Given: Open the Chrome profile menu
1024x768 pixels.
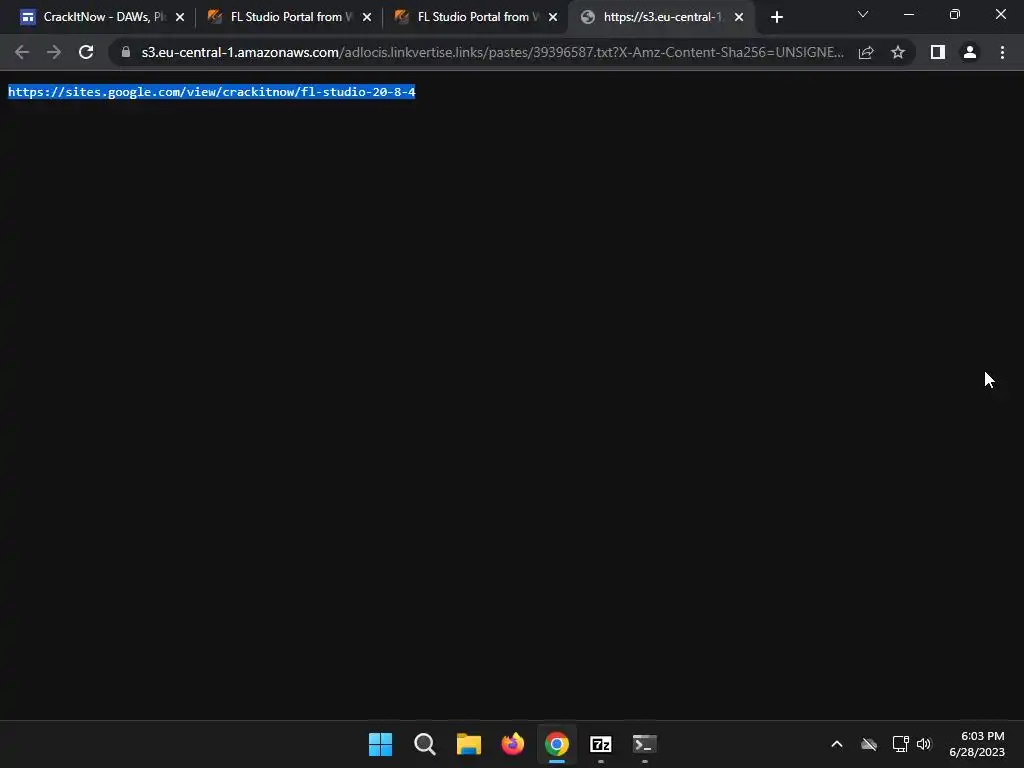Looking at the screenshot, I should click(970, 52).
